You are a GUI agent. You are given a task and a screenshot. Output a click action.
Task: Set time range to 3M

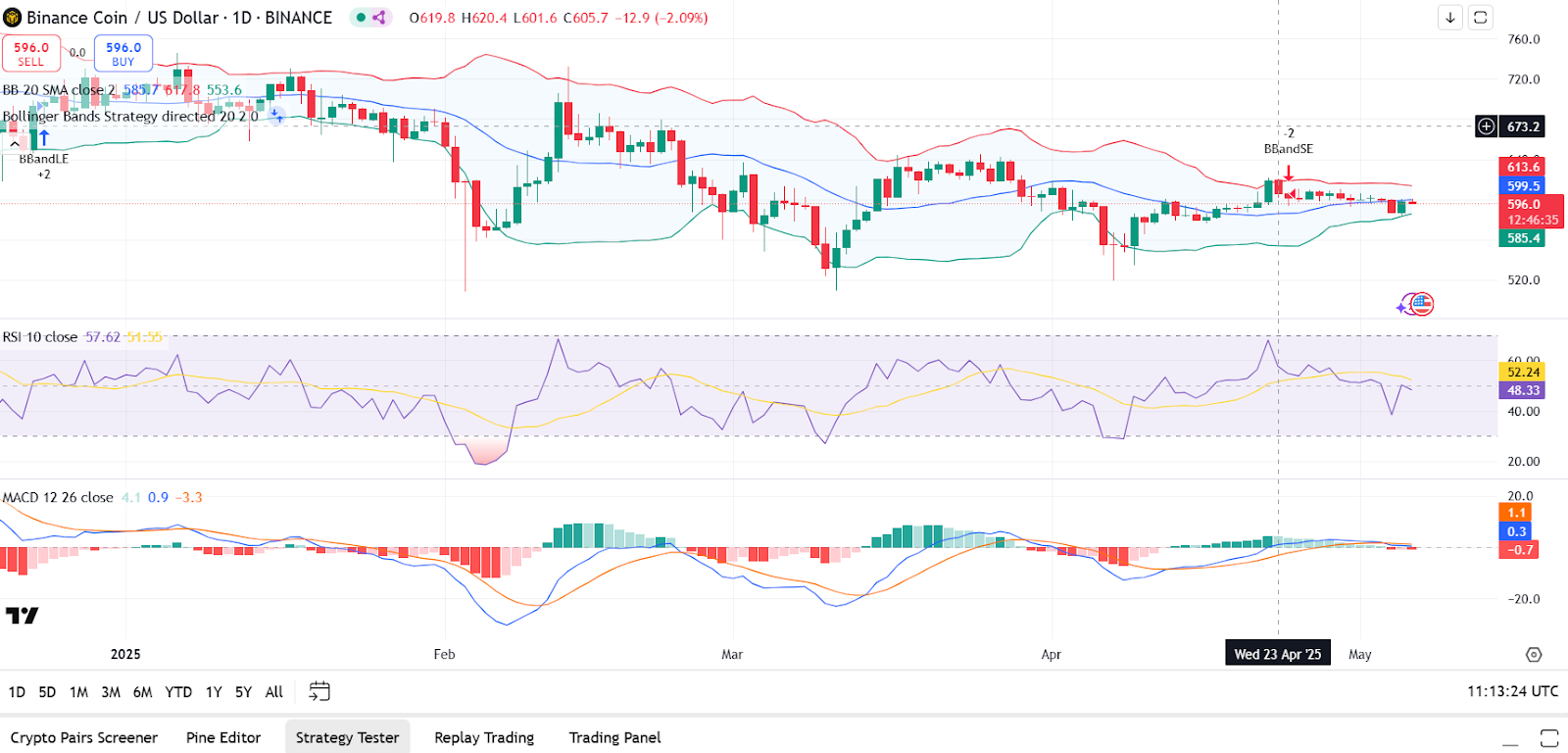click(111, 692)
